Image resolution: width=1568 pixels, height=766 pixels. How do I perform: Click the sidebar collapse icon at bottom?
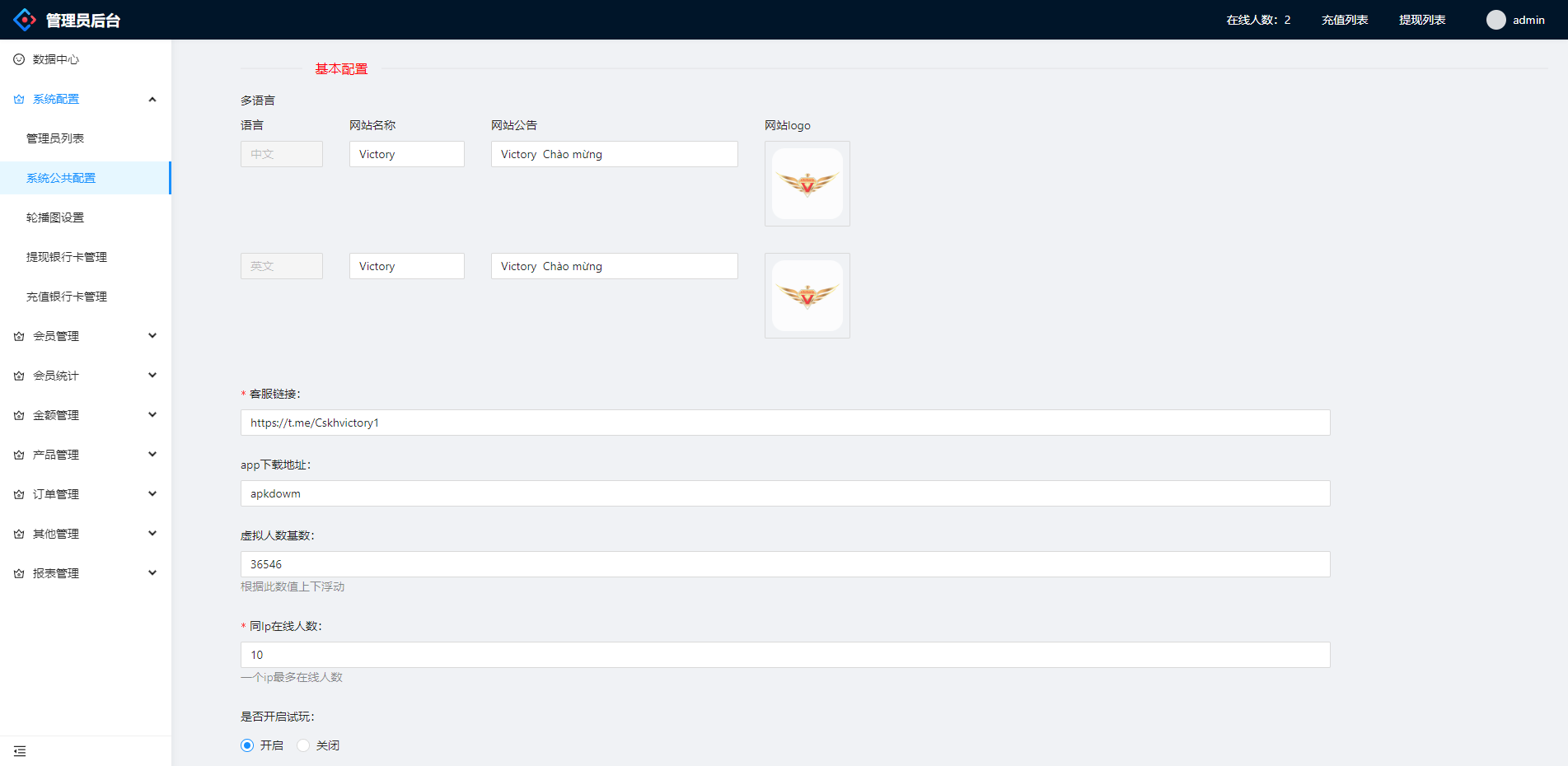[20, 751]
